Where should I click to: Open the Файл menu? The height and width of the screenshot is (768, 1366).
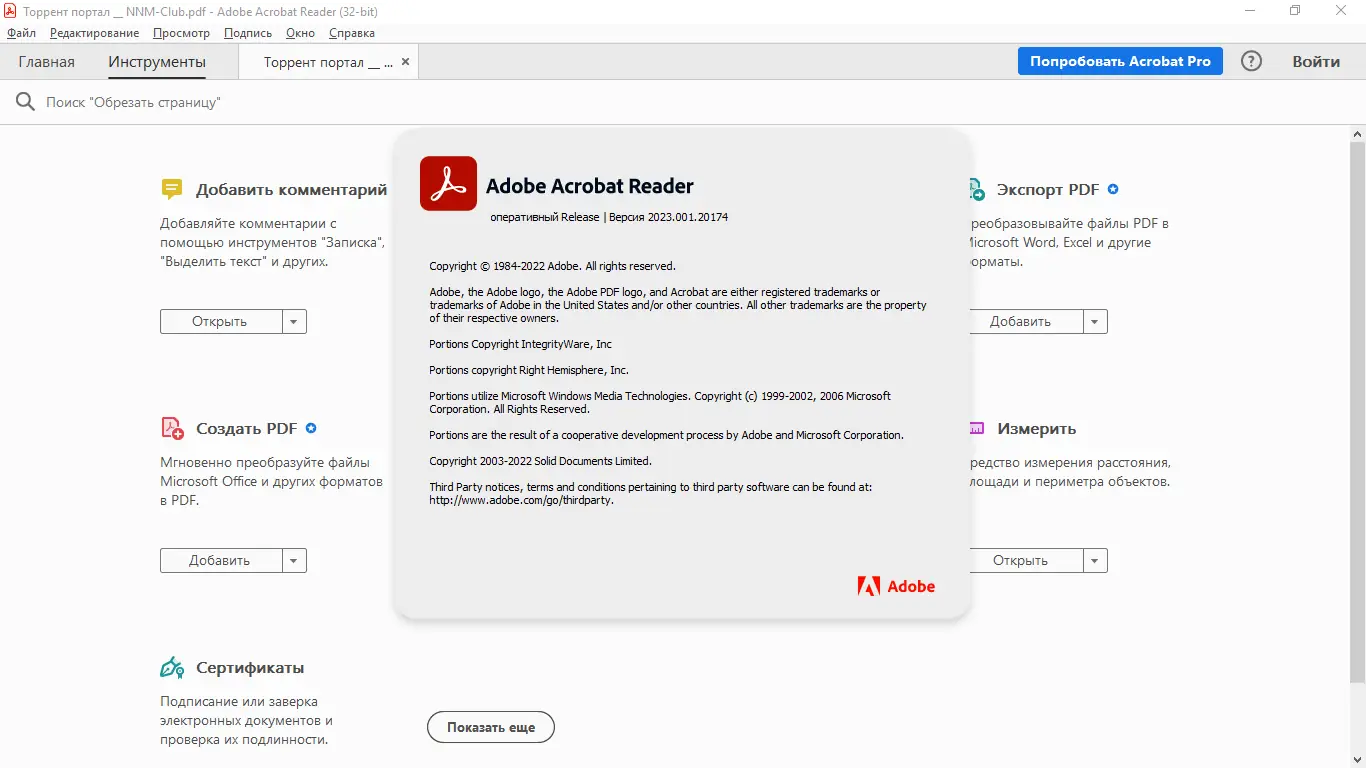point(21,33)
